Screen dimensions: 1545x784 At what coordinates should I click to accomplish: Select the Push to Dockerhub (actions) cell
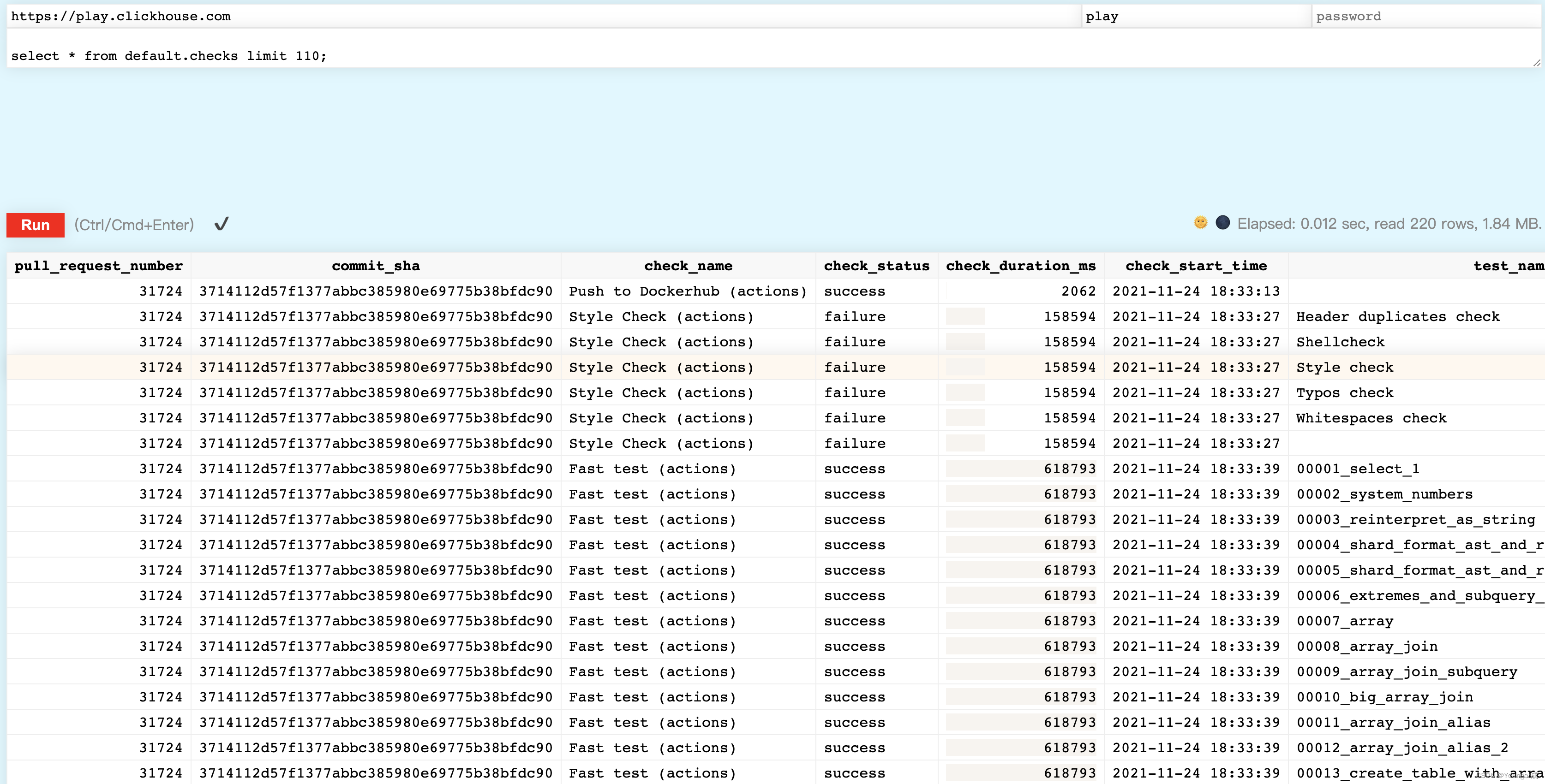(688, 291)
